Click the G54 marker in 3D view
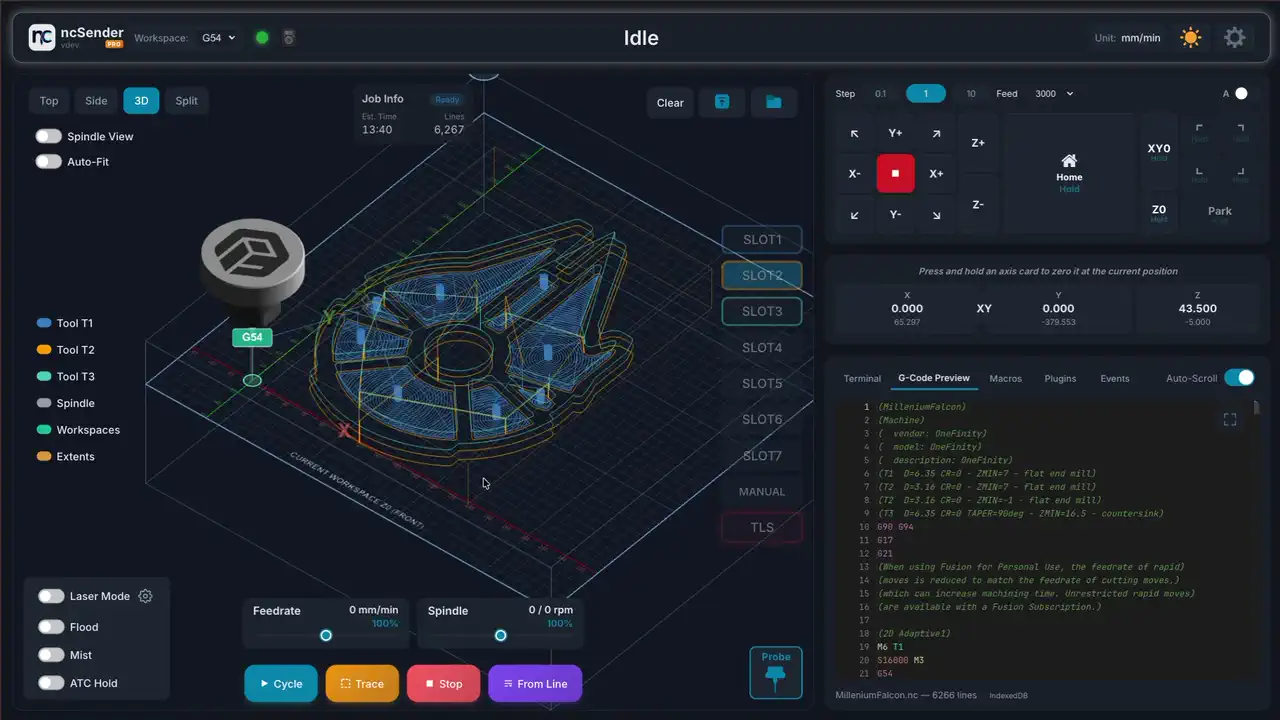This screenshot has height=720, width=1280. (252, 337)
